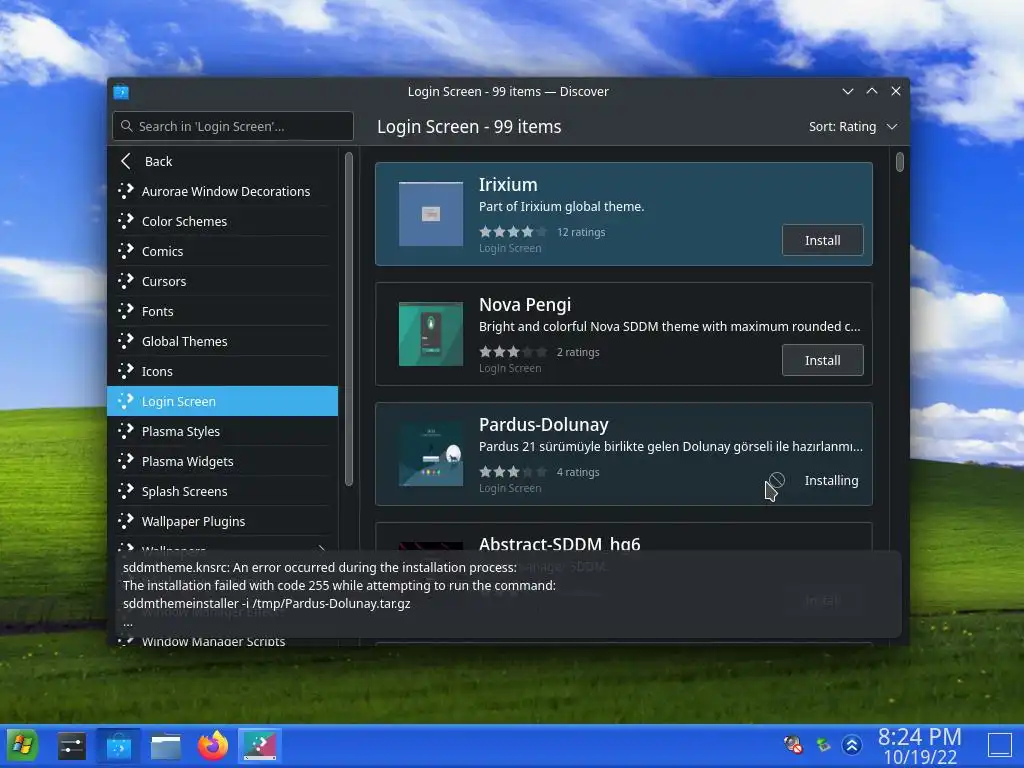Click 'Part of Irixium global theme.' description

pos(562,206)
